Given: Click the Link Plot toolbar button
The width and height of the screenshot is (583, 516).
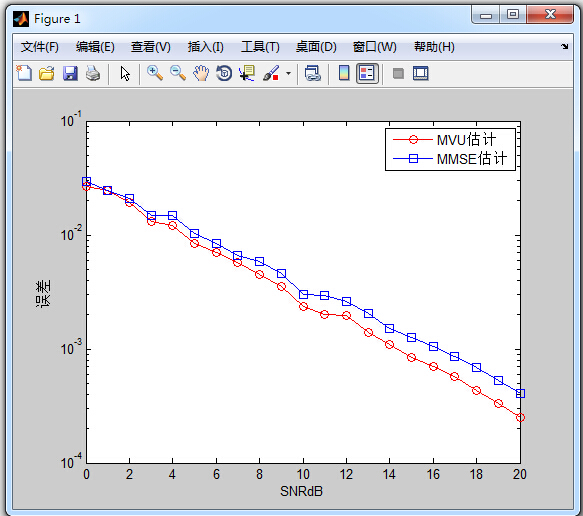Looking at the screenshot, I should [313, 73].
